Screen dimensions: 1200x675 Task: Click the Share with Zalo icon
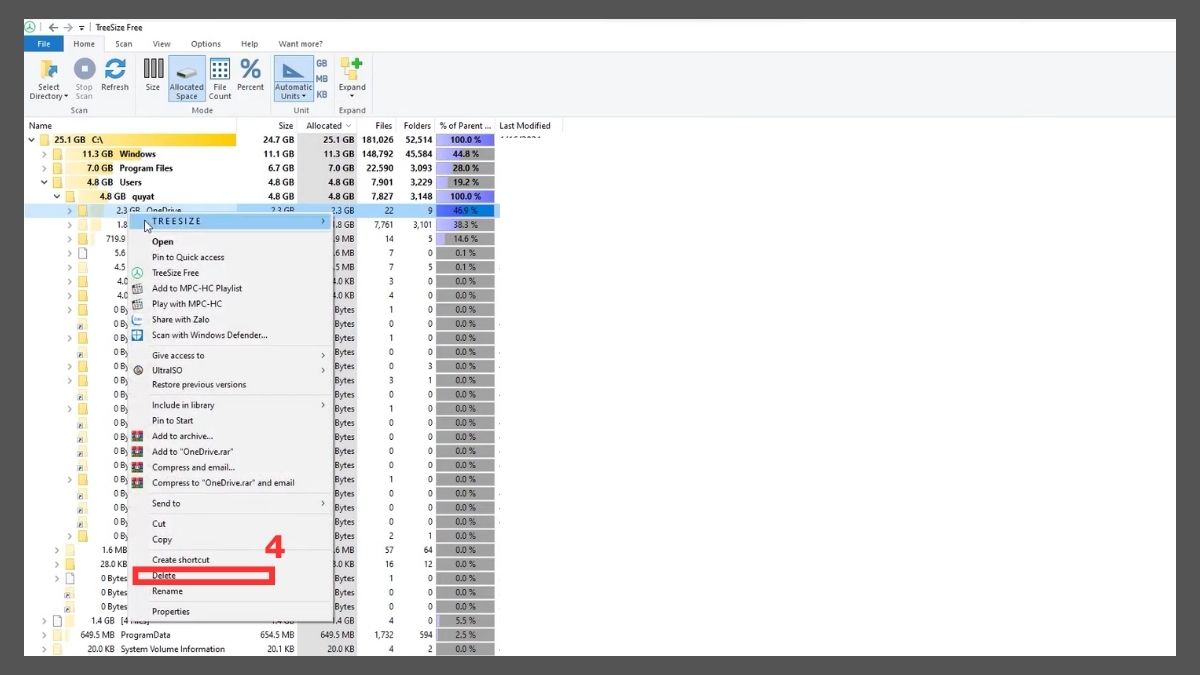(x=138, y=319)
